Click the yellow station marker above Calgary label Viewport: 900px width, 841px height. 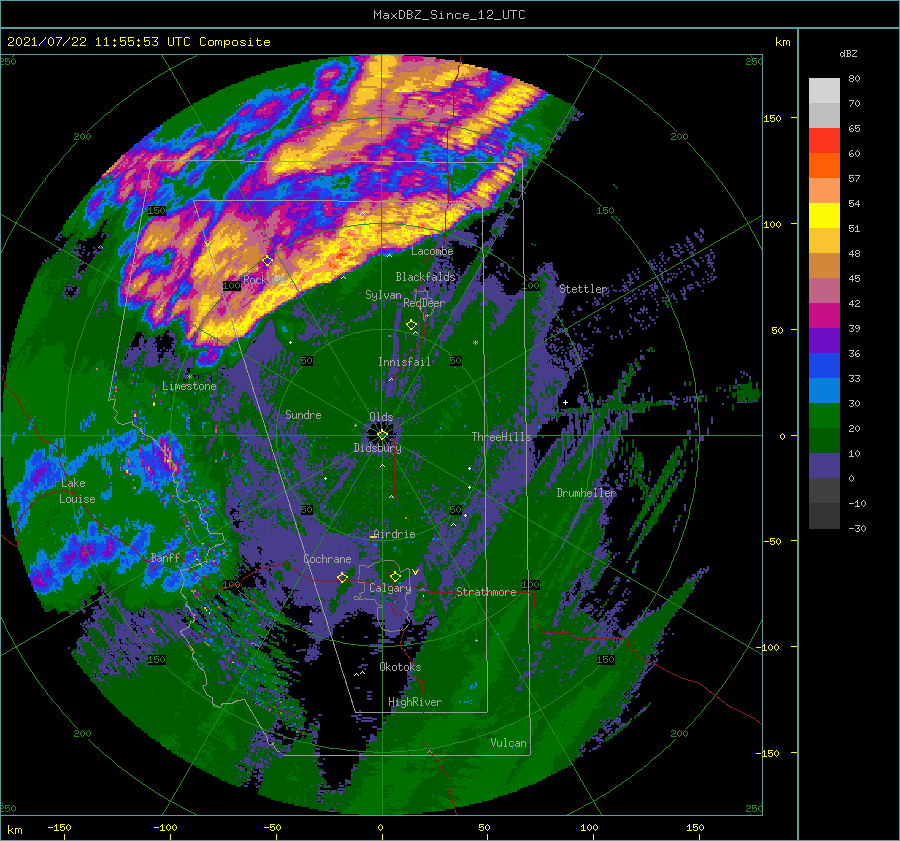pos(395,576)
